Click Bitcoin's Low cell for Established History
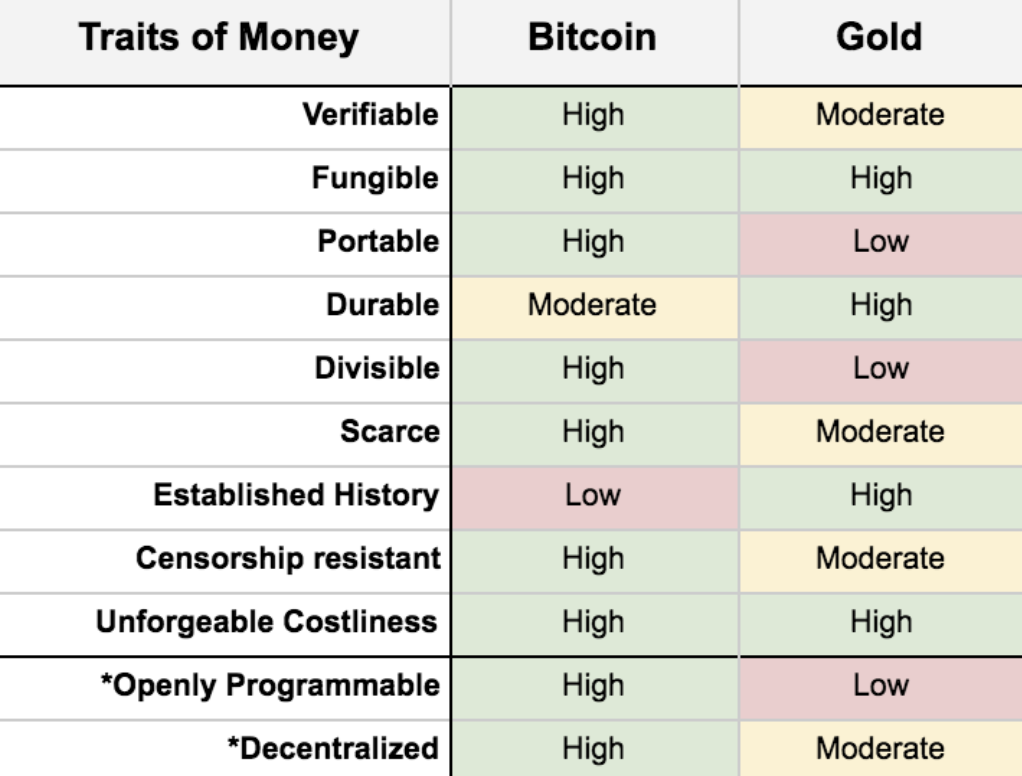The height and width of the screenshot is (776, 1022). 593,495
